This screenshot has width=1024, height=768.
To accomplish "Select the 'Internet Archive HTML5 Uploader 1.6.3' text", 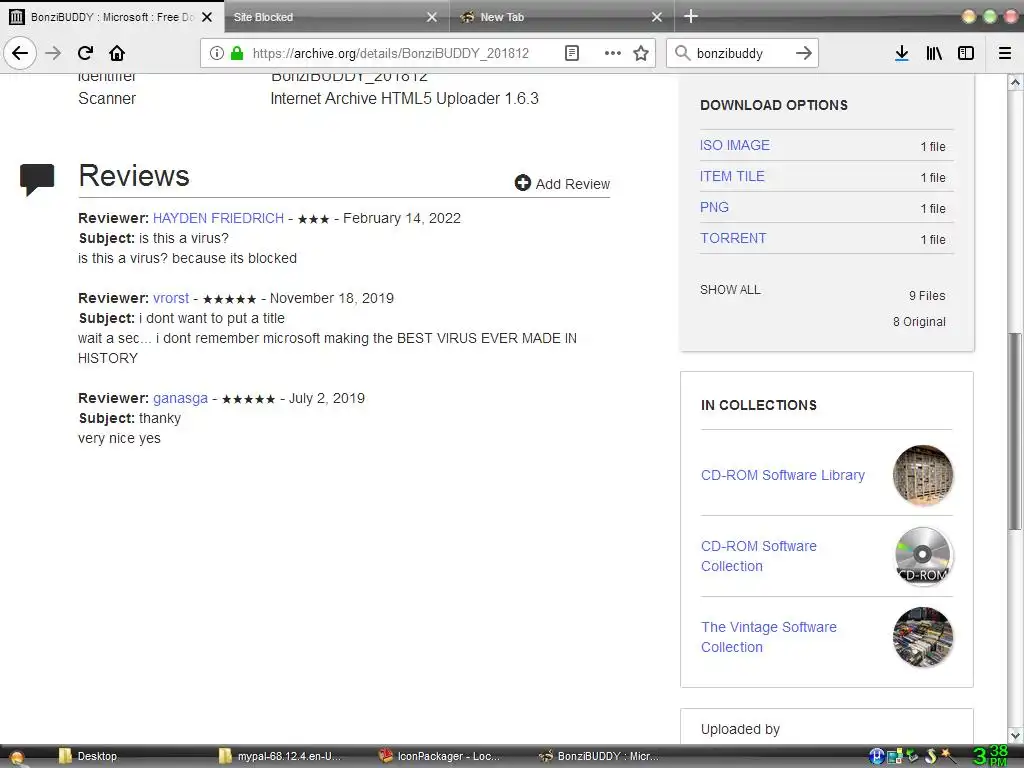I will pos(404,99).
